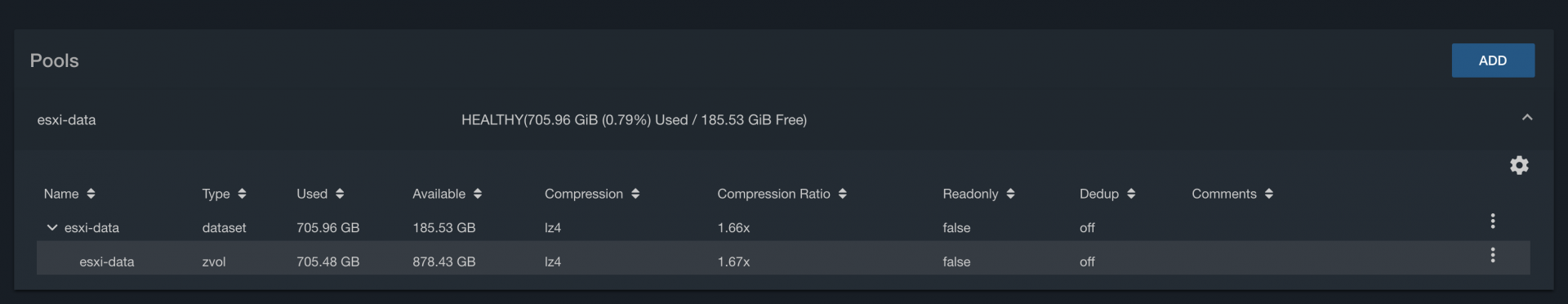Screen dimensions: 1568x304
Task: Collapse the esxi-data dataset tree node
Action: pos(52,227)
